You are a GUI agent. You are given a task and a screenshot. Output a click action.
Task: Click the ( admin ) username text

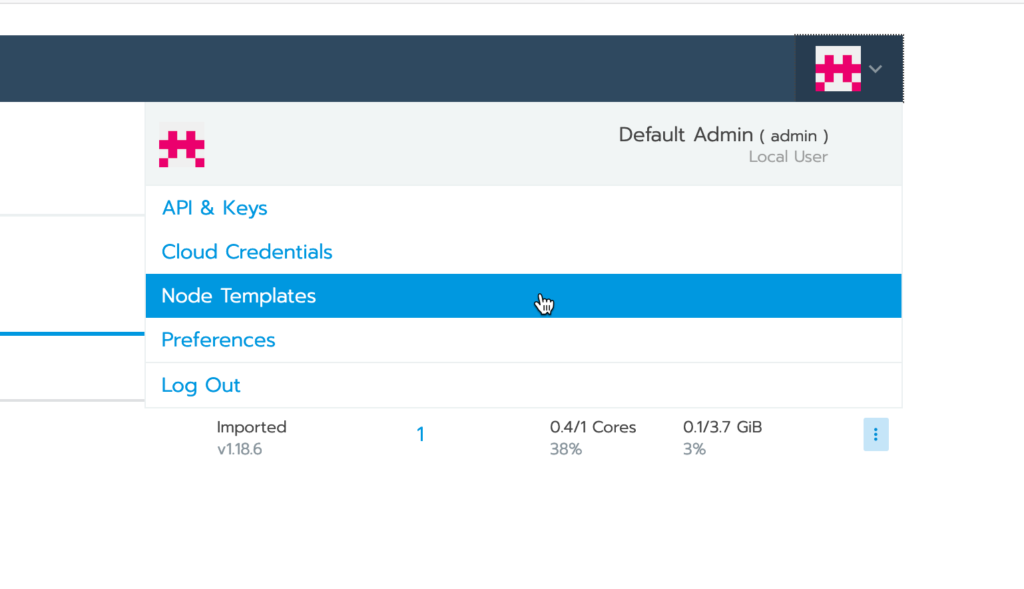[x=793, y=136]
